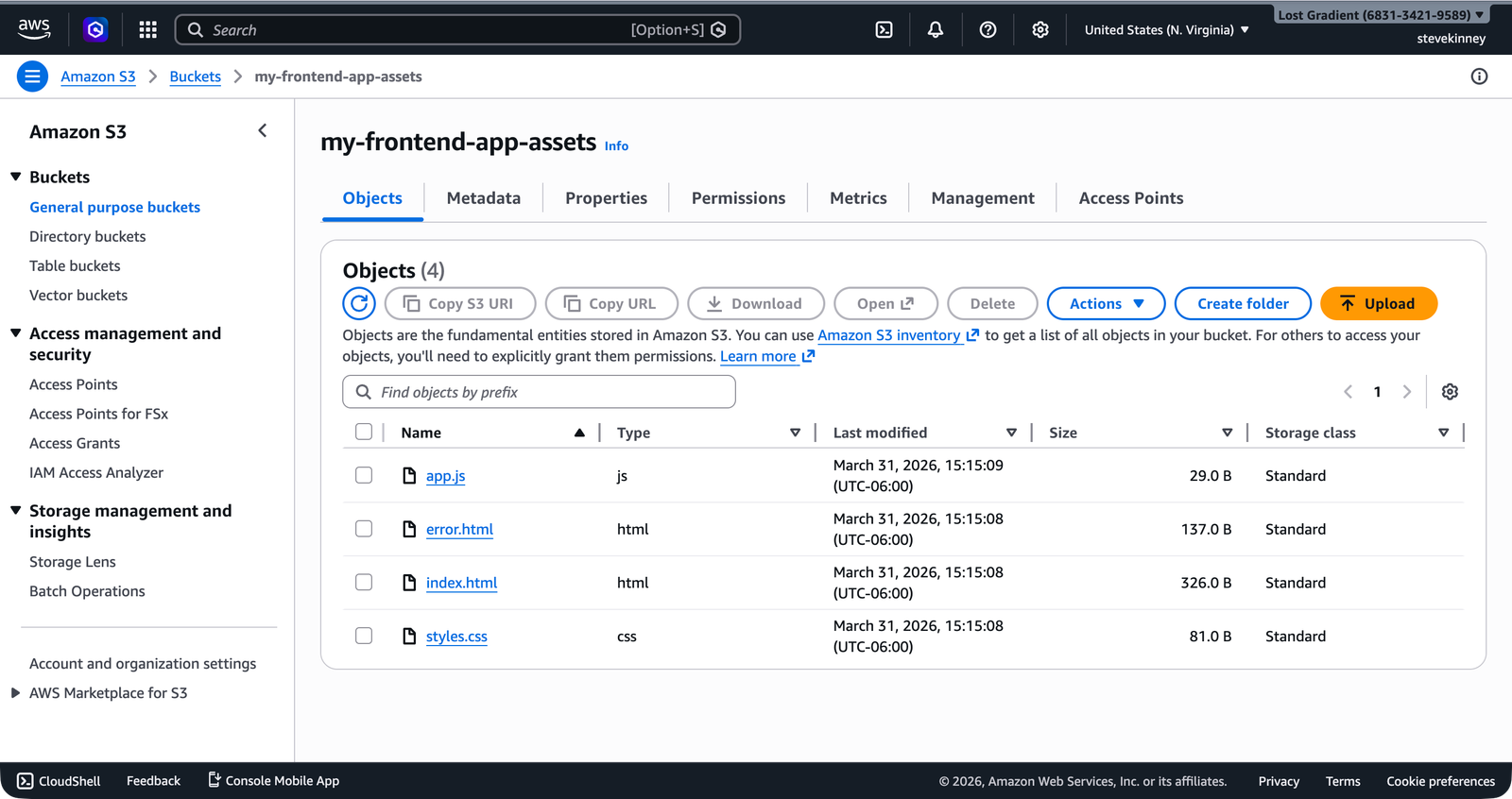This screenshot has height=799, width=1512.
Task: Go to Buckets breadcrumb link
Action: 196,76
